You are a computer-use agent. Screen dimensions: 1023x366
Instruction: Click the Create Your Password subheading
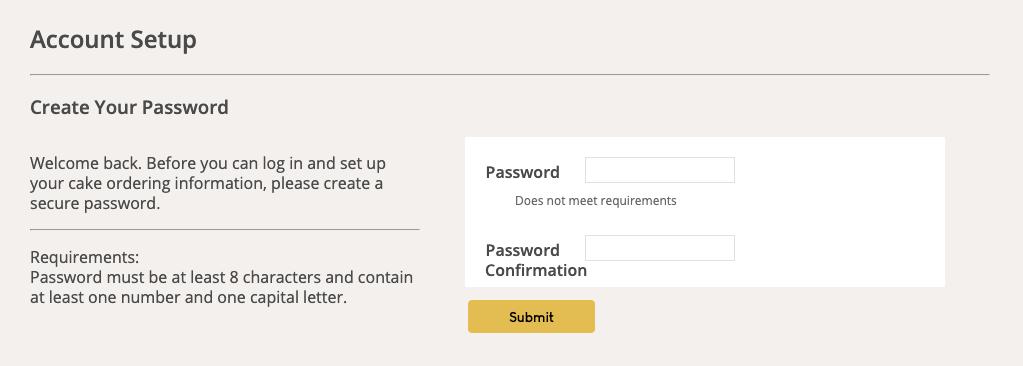(x=129, y=107)
